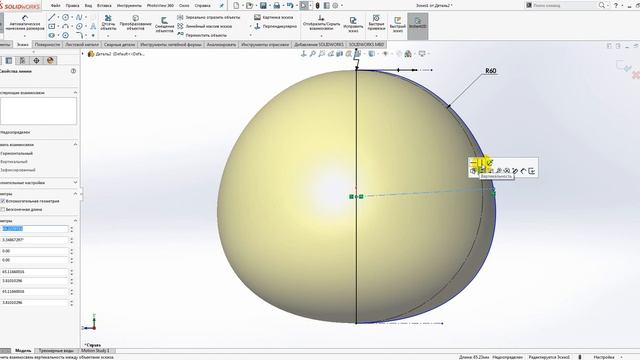Screen dimensions: 640x360
Task: Collapse the Add Relations section
Action: pyautogui.click(x=75, y=144)
